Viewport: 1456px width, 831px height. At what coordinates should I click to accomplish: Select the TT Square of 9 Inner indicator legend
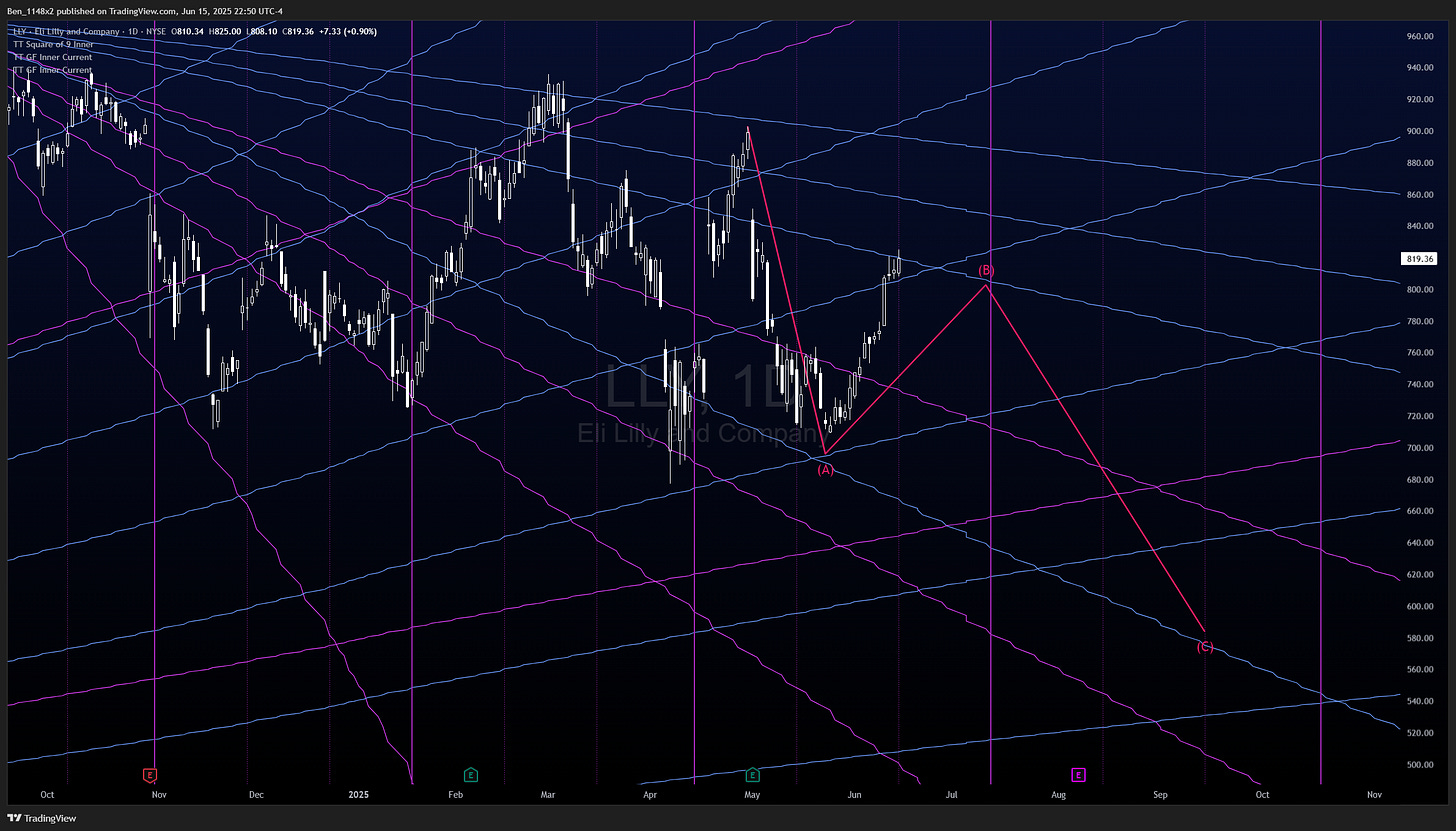coord(51,44)
